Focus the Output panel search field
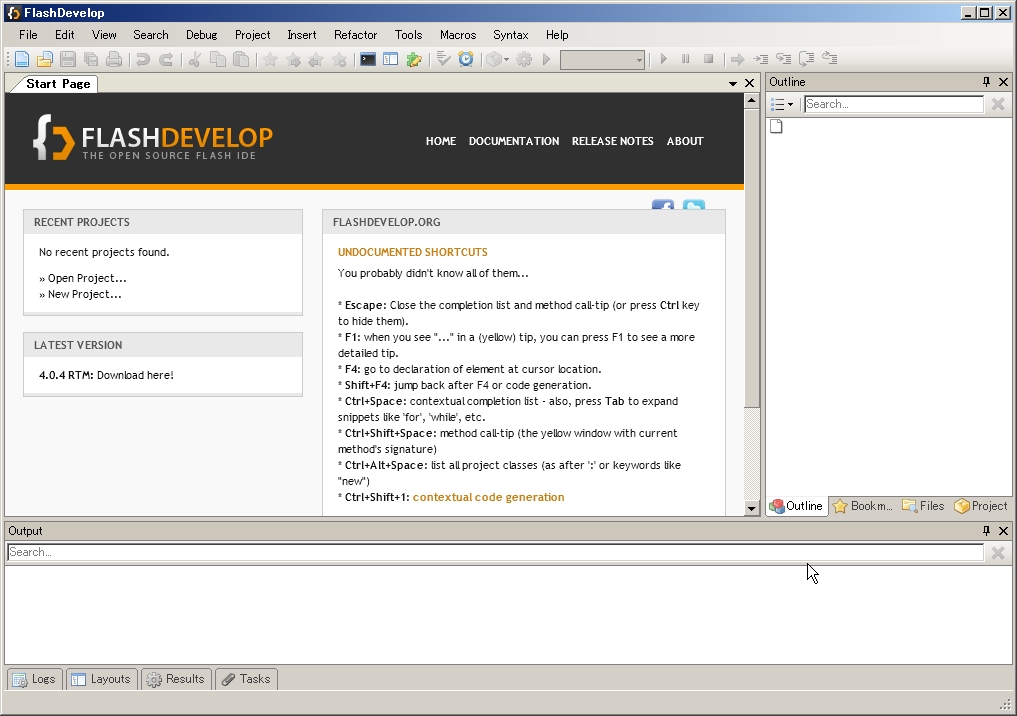This screenshot has height=716, width=1017. point(495,552)
